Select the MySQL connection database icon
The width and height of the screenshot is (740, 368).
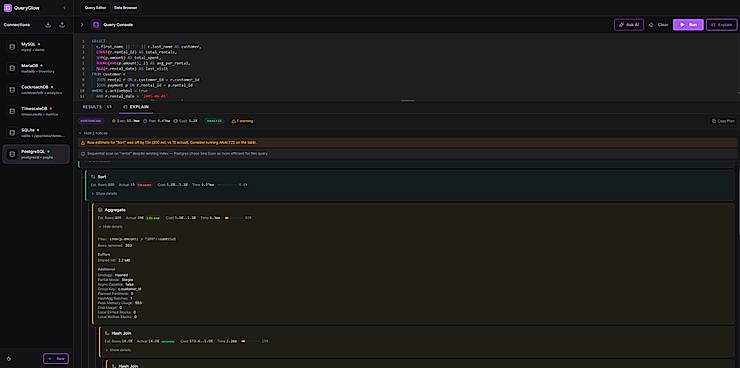[12, 46]
